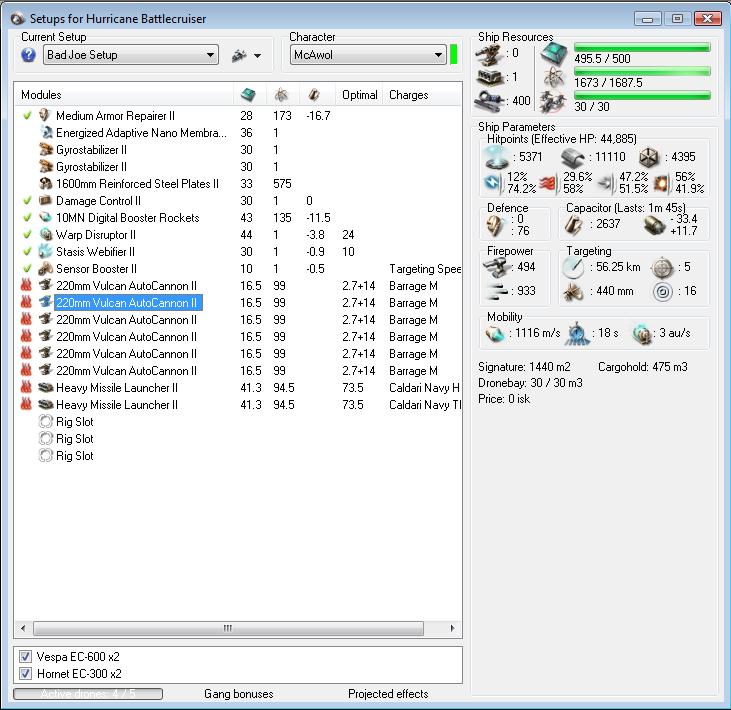Click the Modules column header
Image resolution: width=731 pixels, height=710 pixels.
(x=41, y=95)
